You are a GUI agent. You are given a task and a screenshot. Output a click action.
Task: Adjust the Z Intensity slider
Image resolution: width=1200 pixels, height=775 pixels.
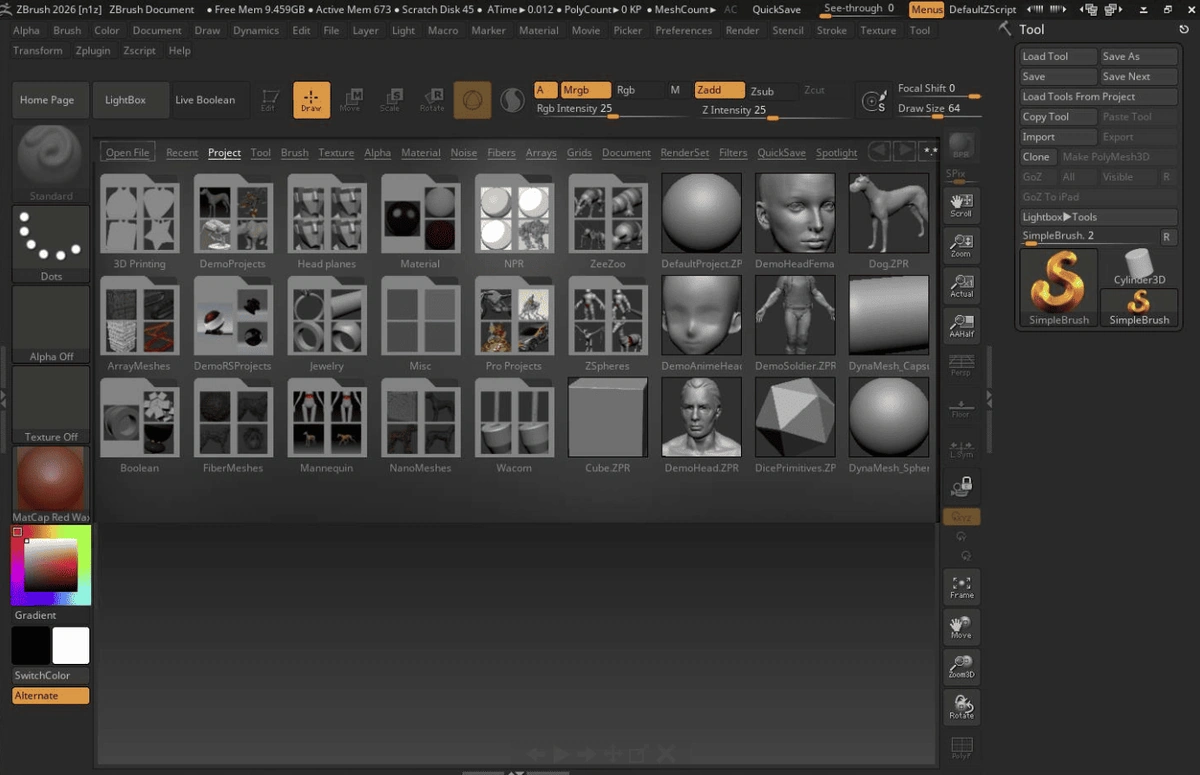click(772, 111)
